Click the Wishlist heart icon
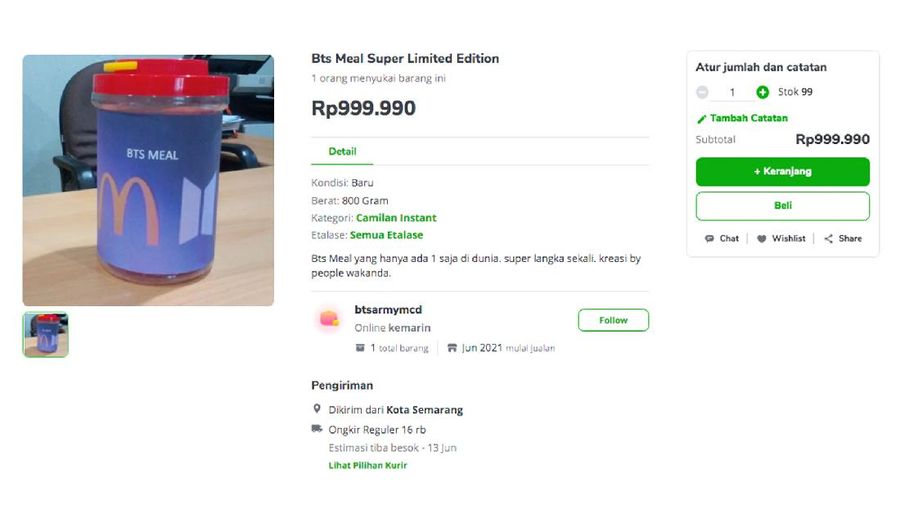The width and height of the screenshot is (900, 506). 761,239
